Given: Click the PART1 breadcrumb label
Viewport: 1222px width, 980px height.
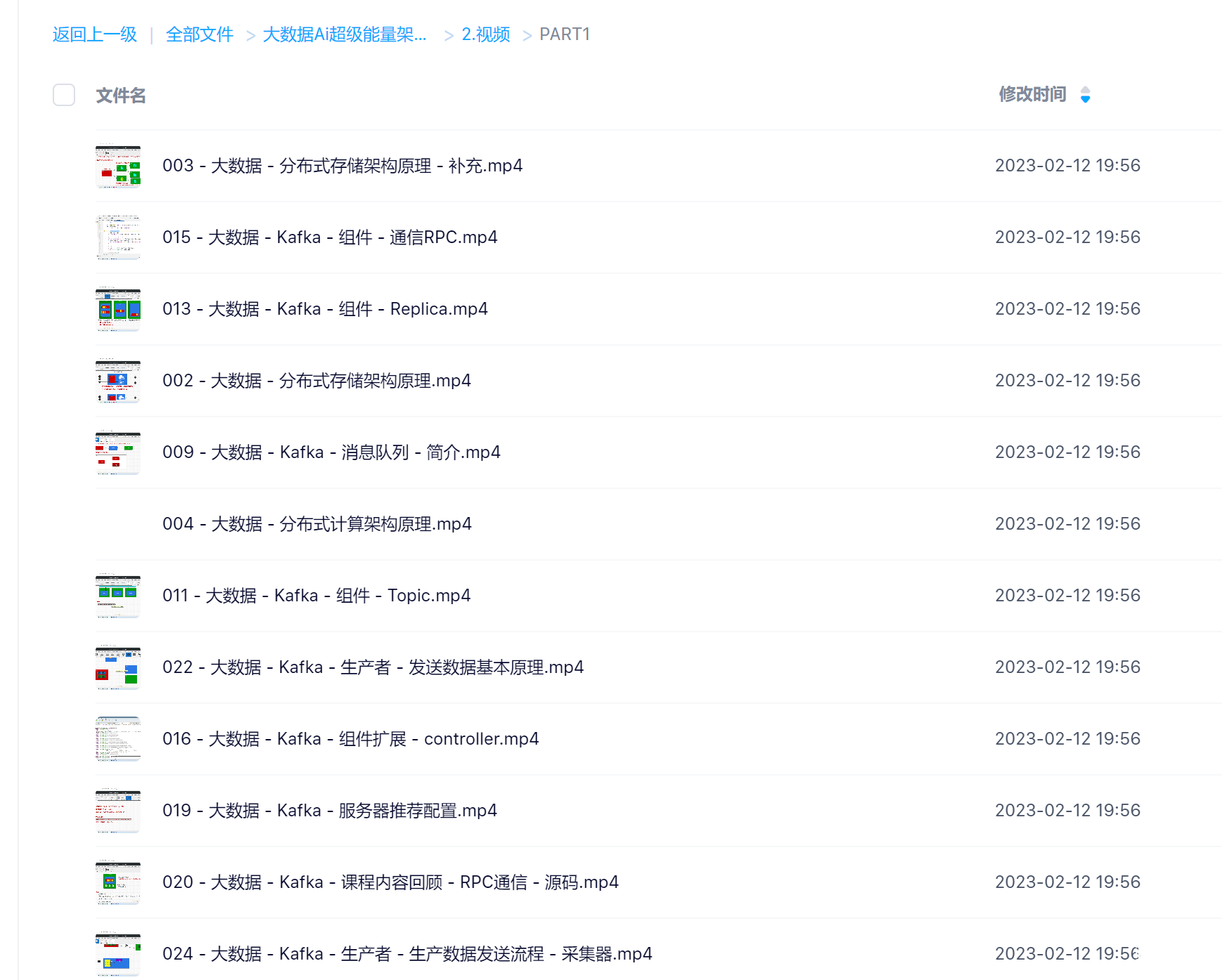Looking at the screenshot, I should [x=564, y=34].
